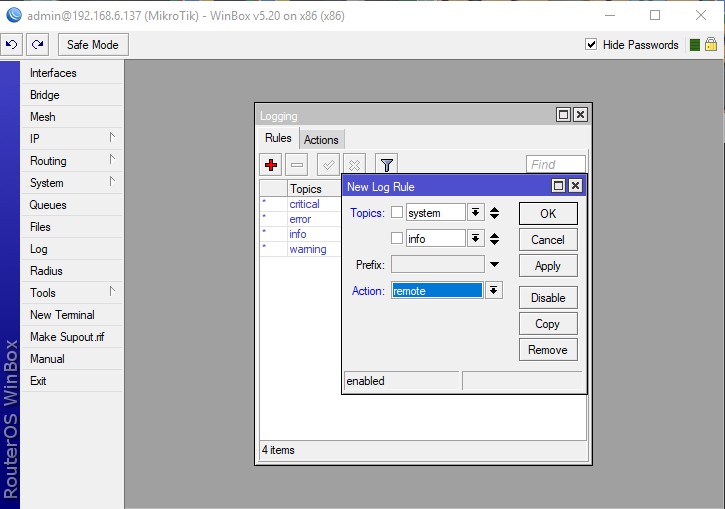Click OK in New Log Rule

[x=548, y=214]
